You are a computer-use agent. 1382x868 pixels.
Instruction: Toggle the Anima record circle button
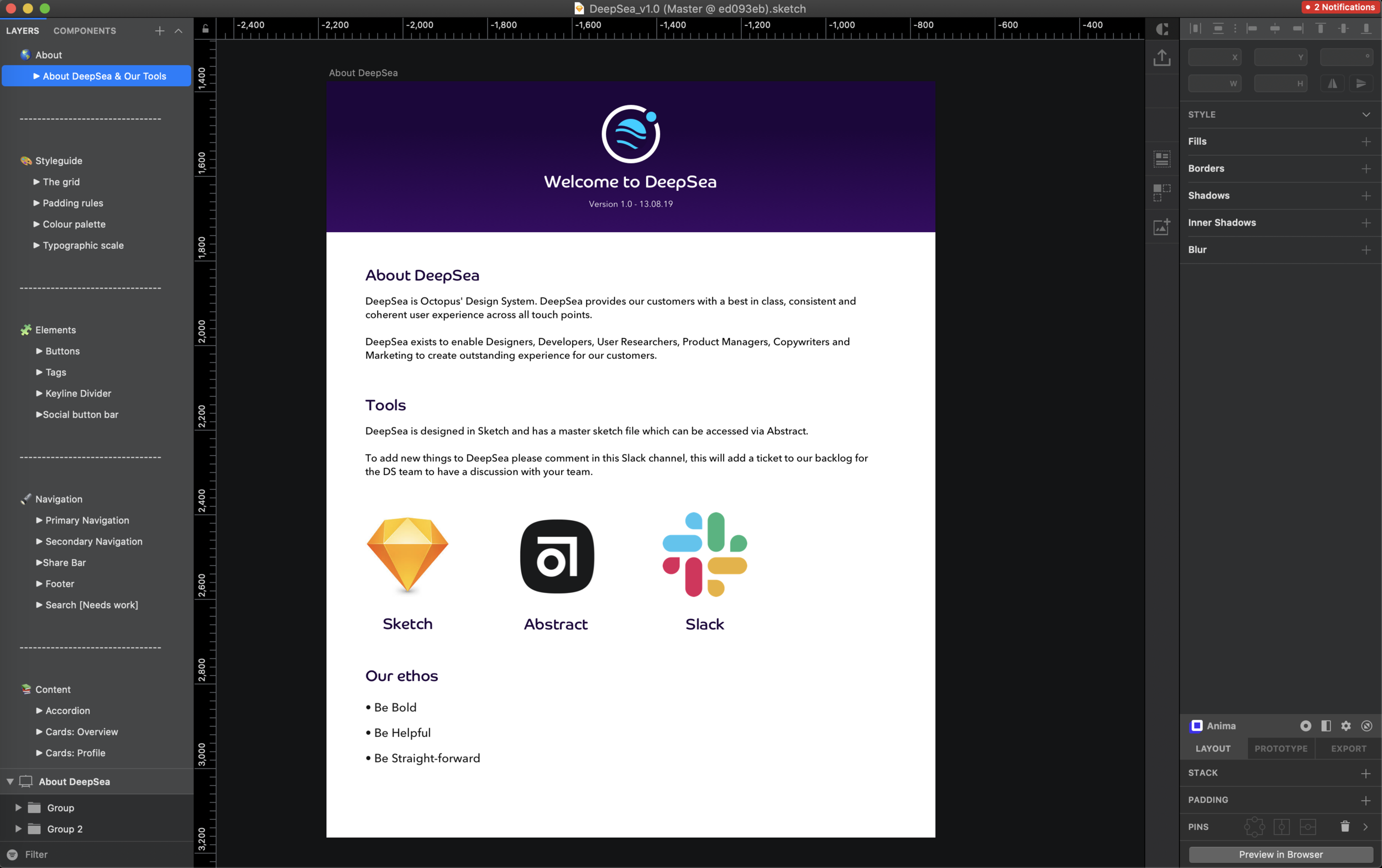[x=1305, y=725]
